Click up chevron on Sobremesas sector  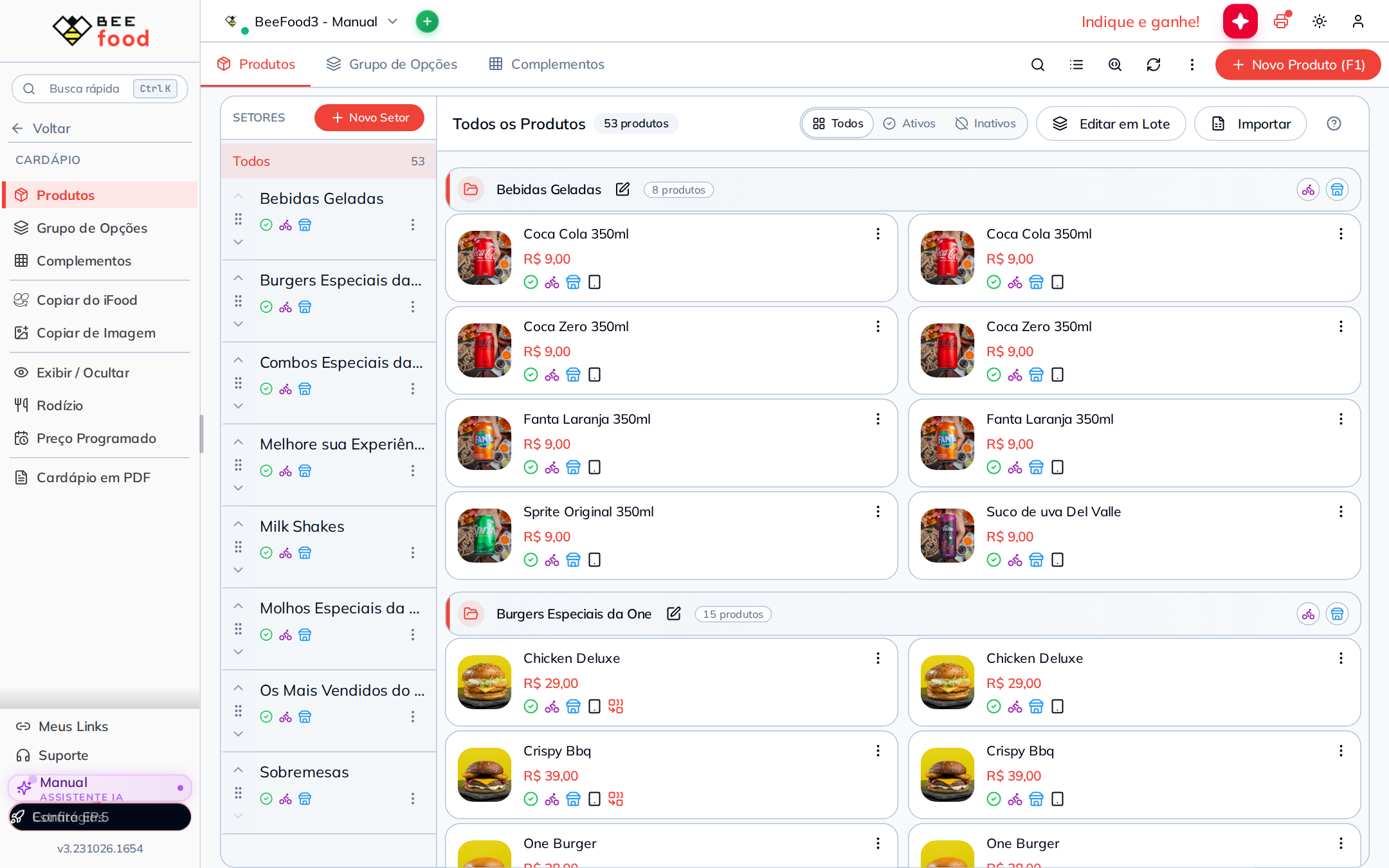(238, 770)
